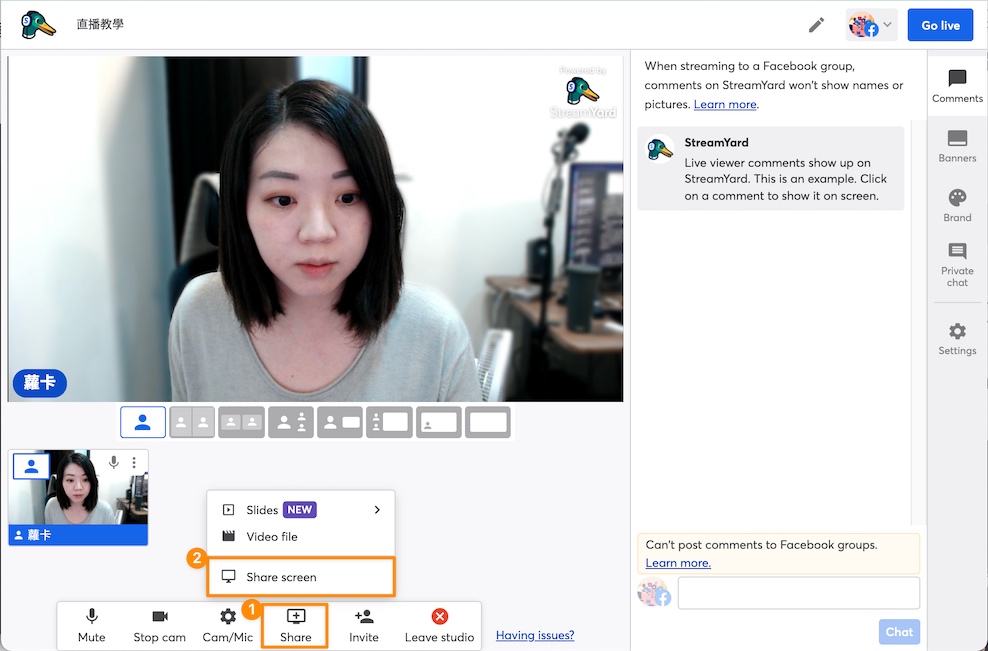988x651 pixels.
Task: Open the Private chat tab
Action: tap(957, 265)
